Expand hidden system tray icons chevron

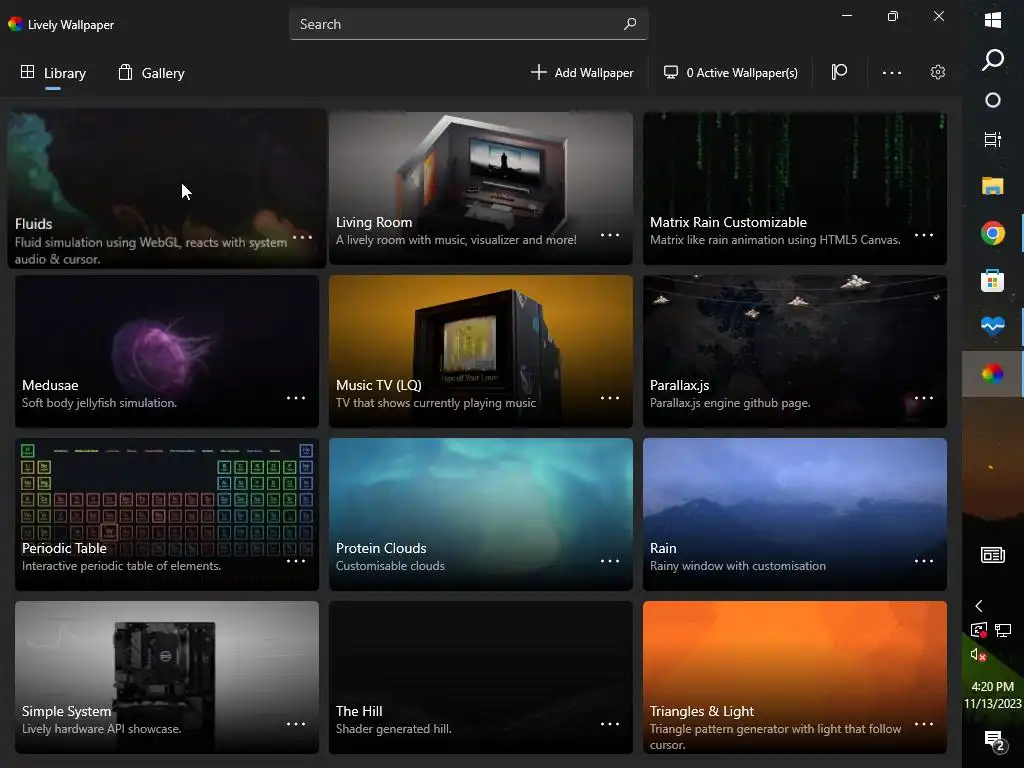[x=978, y=606]
